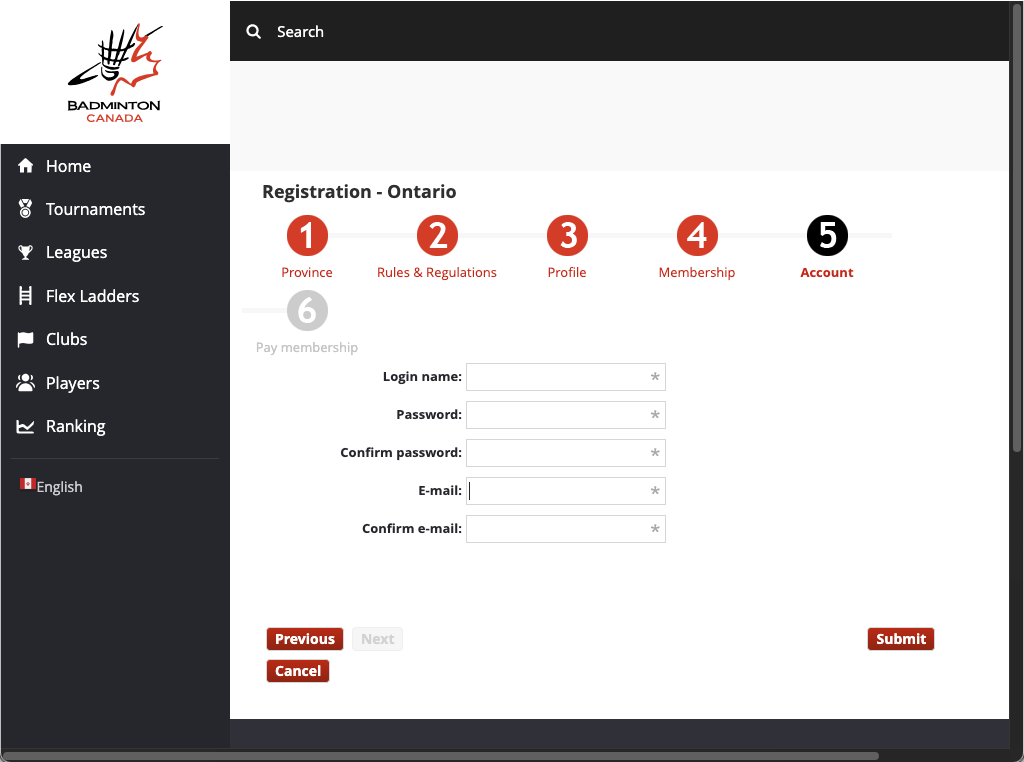Focus the Confirm e-mail input field
The width and height of the screenshot is (1024, 762).
click(x=566, y=529)
